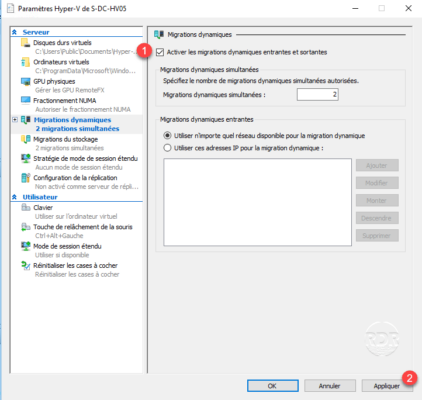Open Disques durs virtuels settings
The height and width of the screenshot is (400, 422).
point(62,43)
